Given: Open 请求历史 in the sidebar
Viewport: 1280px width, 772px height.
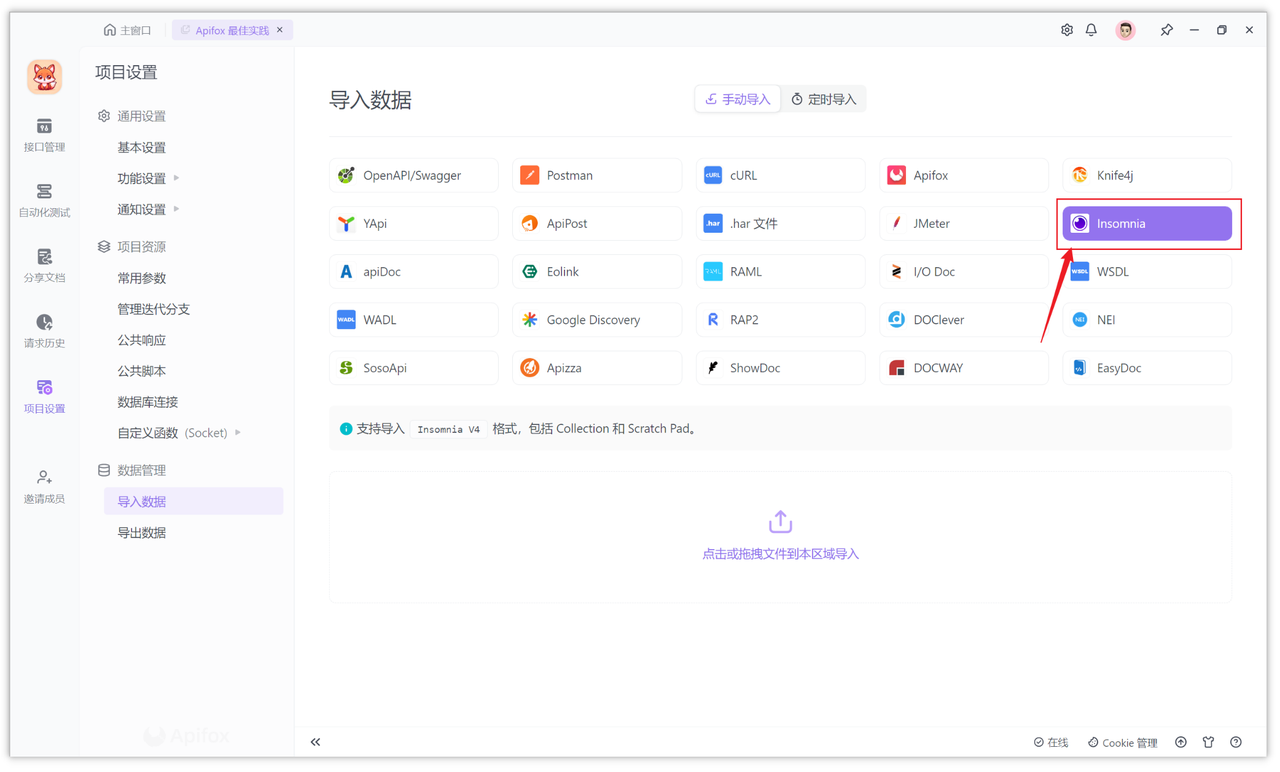Looking at the screenshot, I should coord(44,331).
